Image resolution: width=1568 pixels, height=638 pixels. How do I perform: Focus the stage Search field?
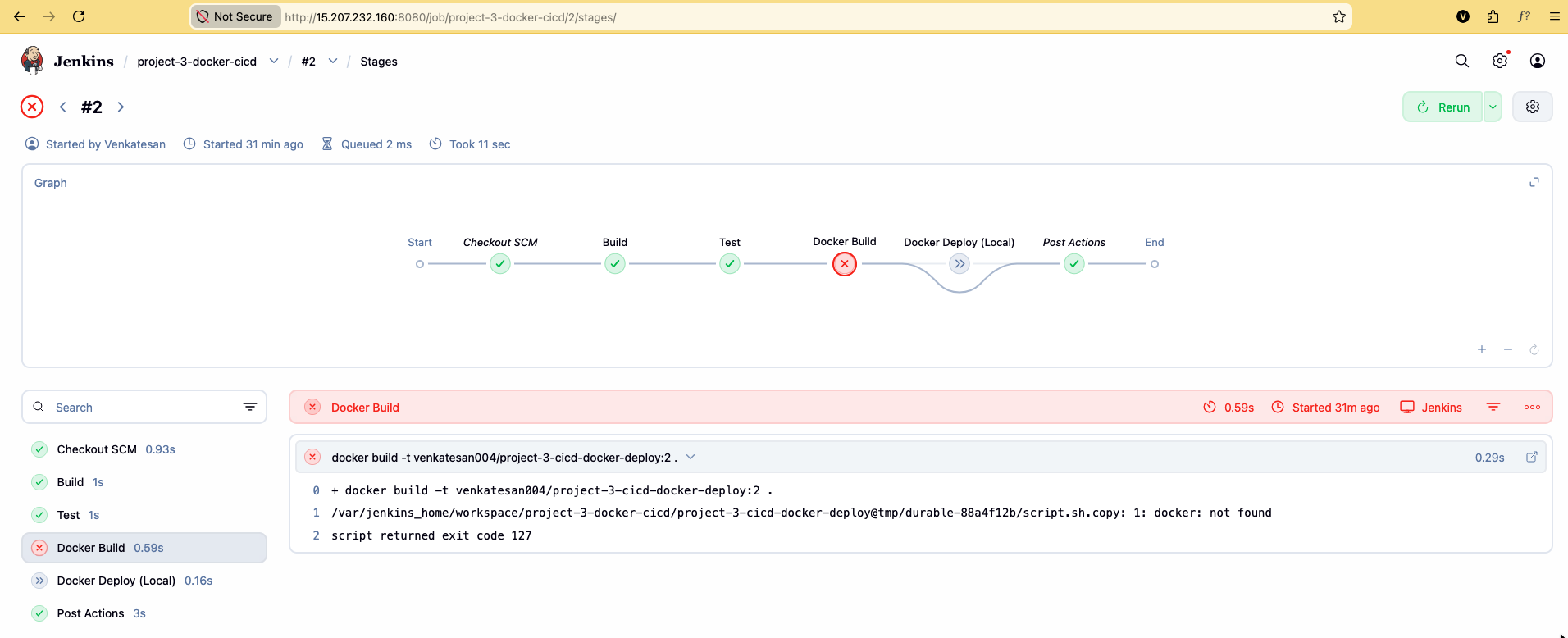tap(144, 407)
